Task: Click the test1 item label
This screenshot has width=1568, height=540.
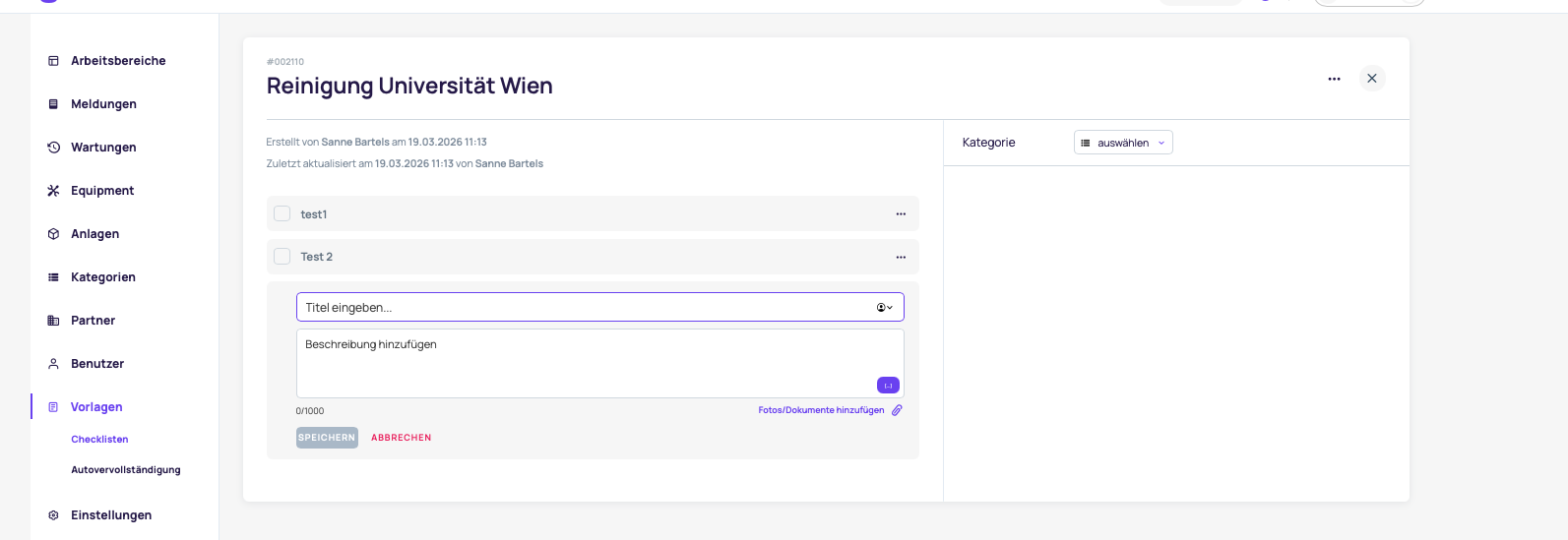Action: click(x=314, y=214)
